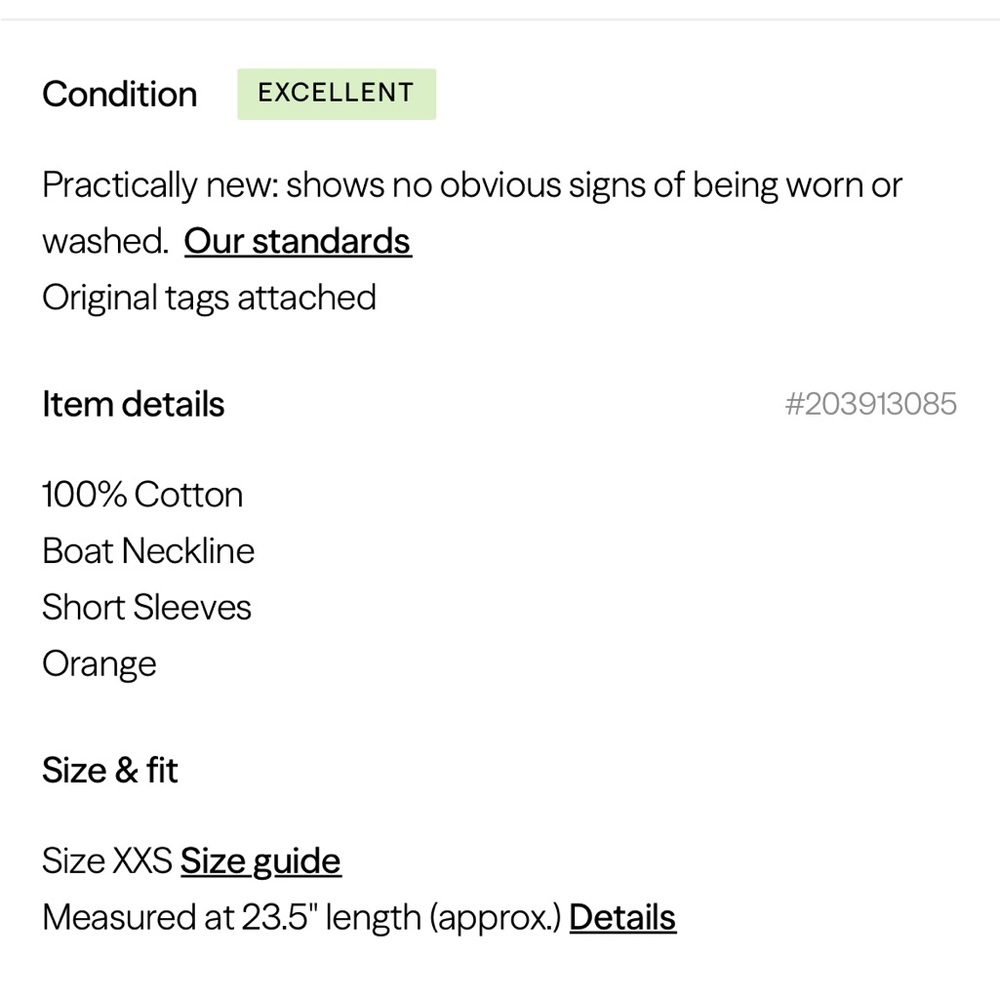Click the Item details heading
Image resolution: width=1000 pixels, height=1000 pixels.
point(133,404)
